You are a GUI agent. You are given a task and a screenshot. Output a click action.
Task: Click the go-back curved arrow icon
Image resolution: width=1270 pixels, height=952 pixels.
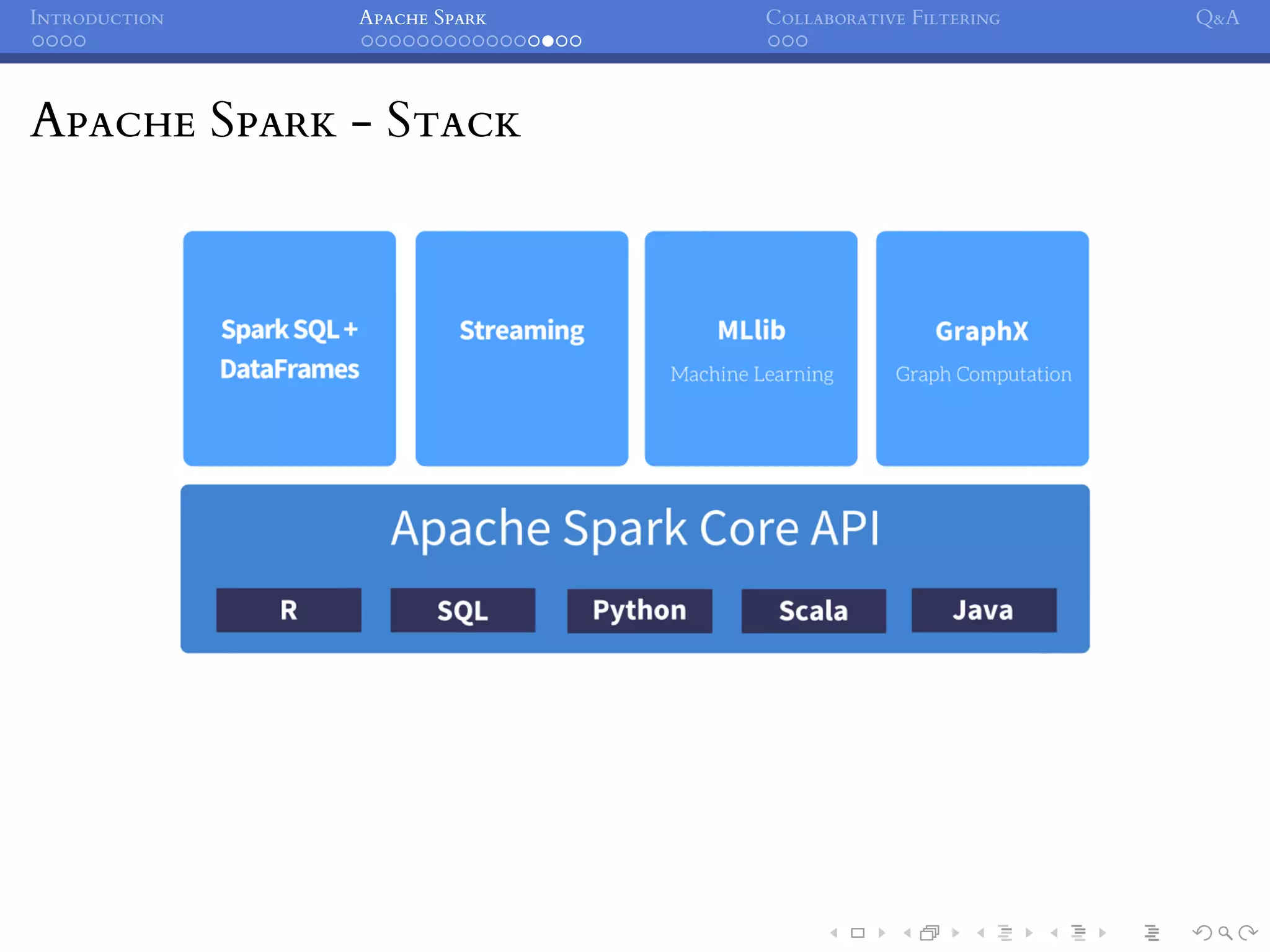[x=1202, y=932]
